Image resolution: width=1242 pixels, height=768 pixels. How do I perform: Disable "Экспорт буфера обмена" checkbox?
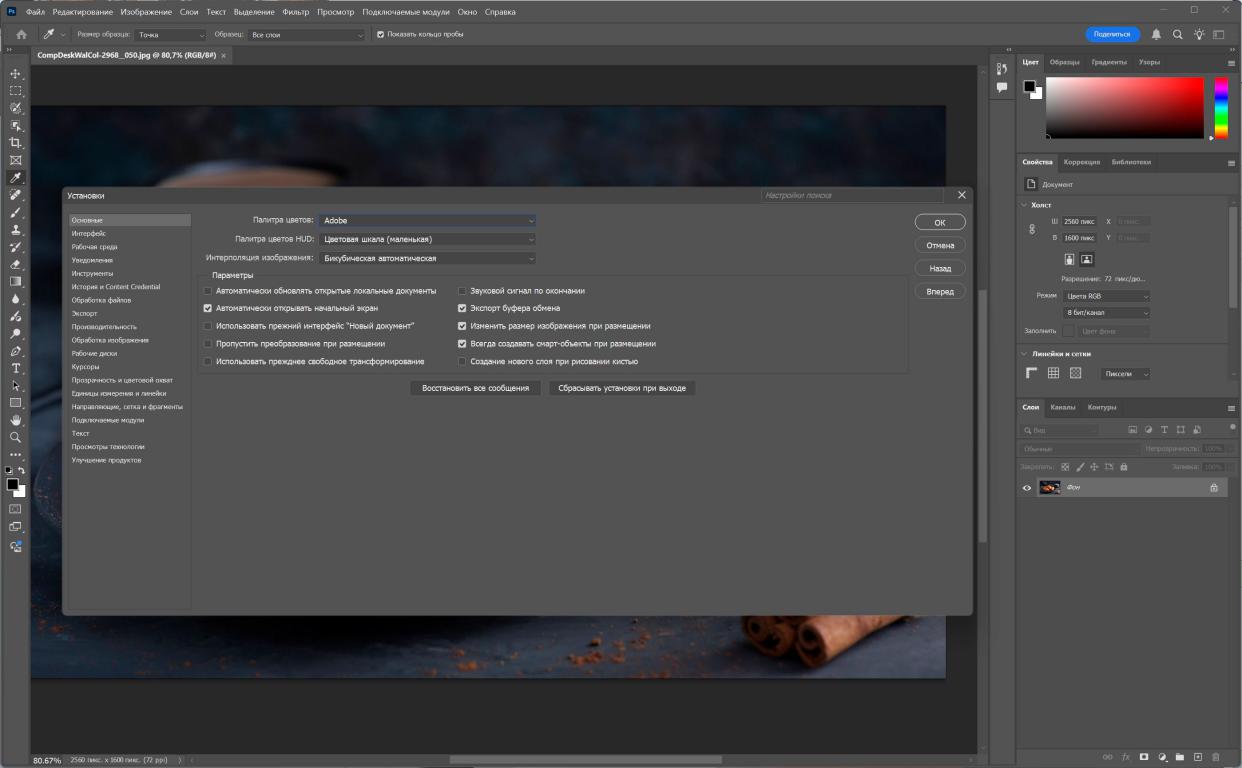tap(462, 309)
